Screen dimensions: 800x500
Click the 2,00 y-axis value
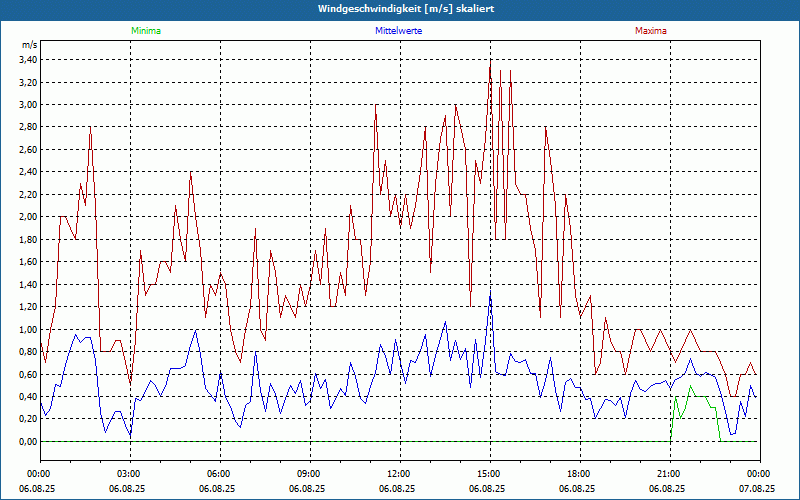point(28,217)
